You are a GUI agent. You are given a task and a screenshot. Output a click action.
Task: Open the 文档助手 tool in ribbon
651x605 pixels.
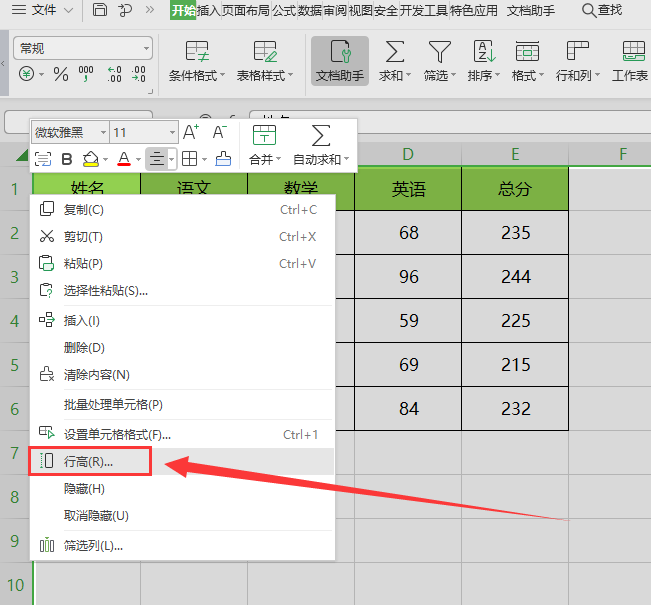pyautogui.click(x=339, y=60)
